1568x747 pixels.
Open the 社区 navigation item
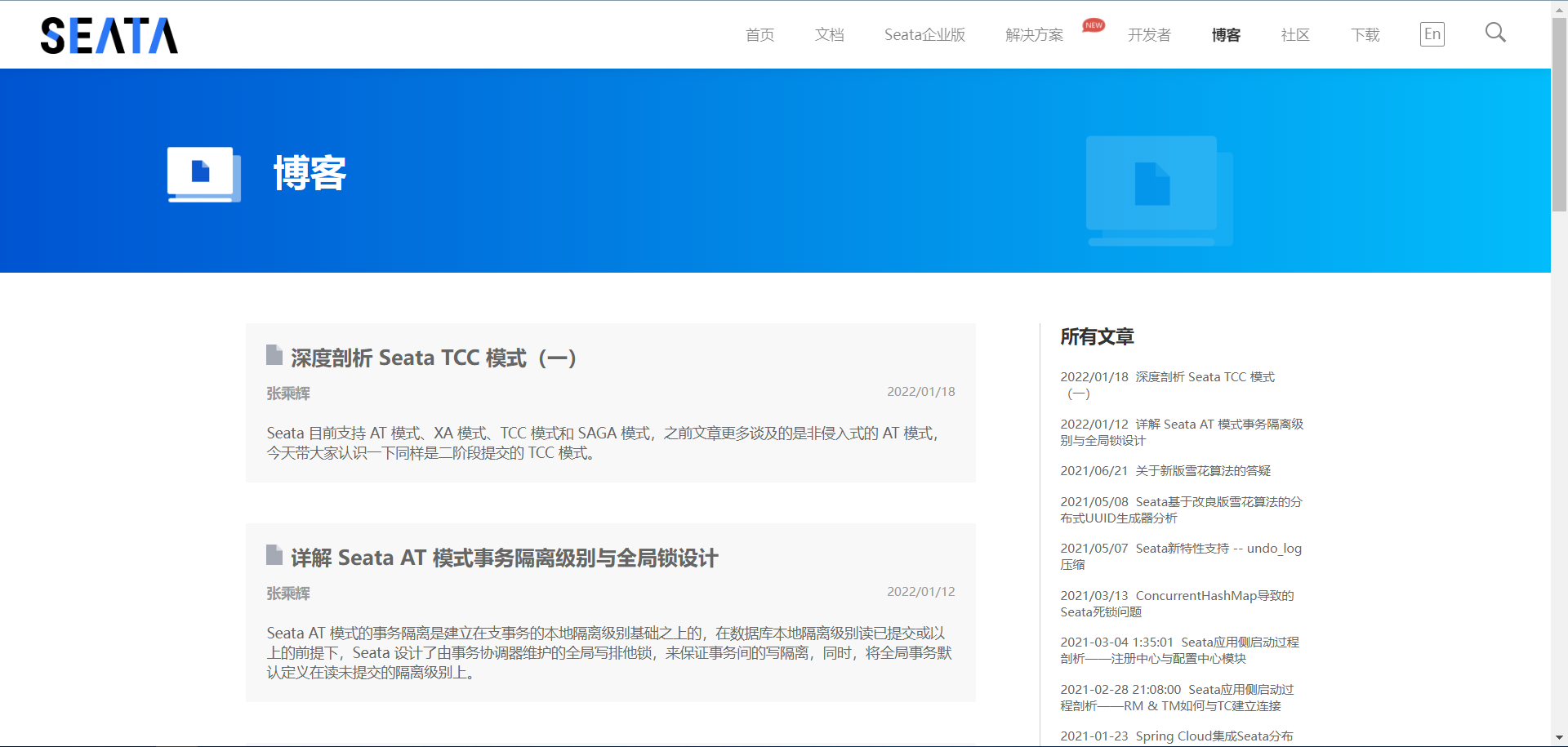[x=1295, y=35]
